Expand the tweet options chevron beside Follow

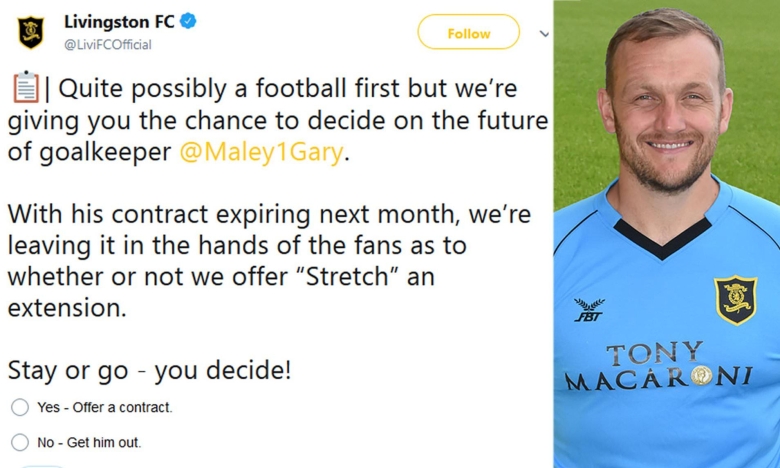[544, 34]
